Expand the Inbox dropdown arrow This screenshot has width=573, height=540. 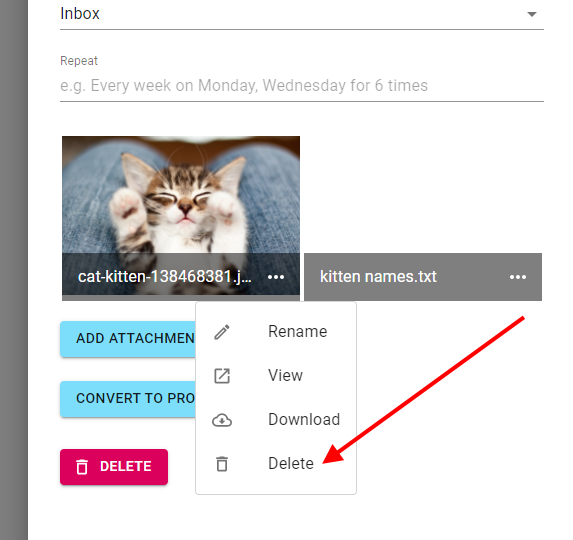pyautogui.click(x=532, y=14)
